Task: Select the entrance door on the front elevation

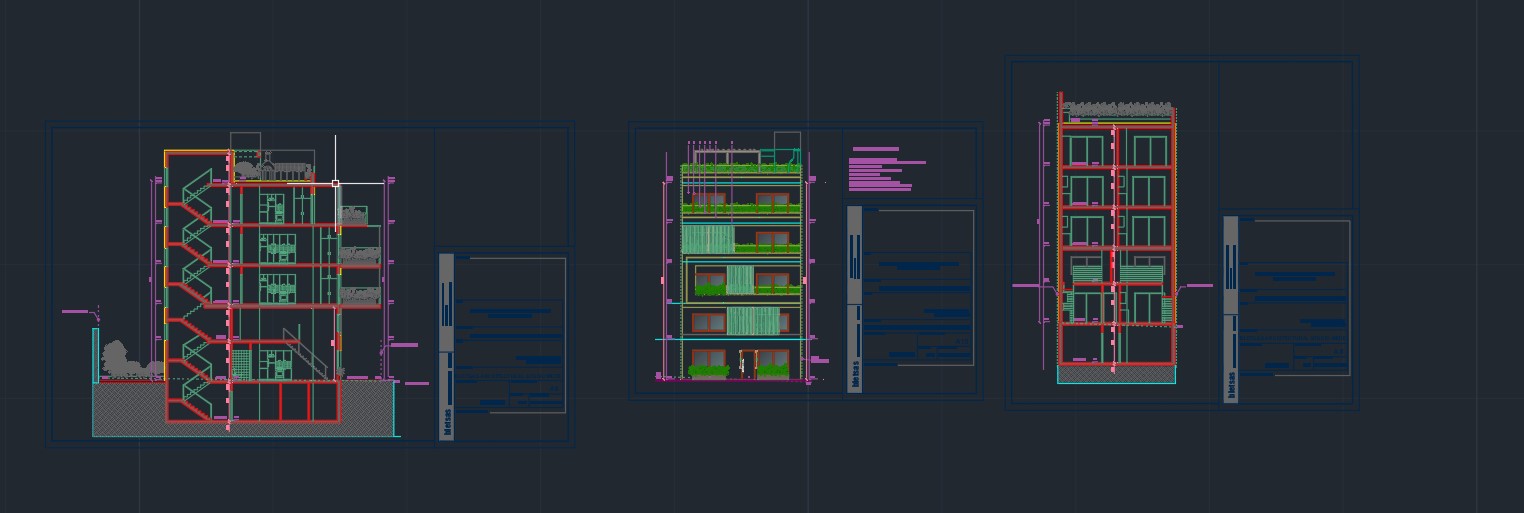Action: pos(747,364)
